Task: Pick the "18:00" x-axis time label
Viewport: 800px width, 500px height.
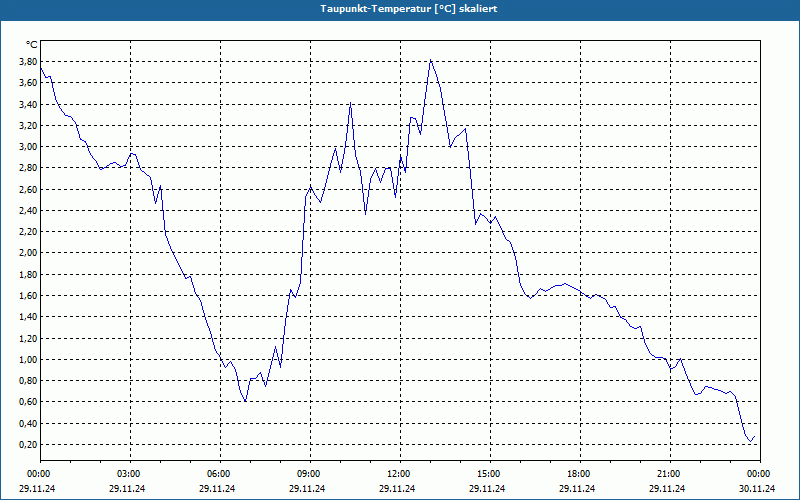Action: point(577,474)
